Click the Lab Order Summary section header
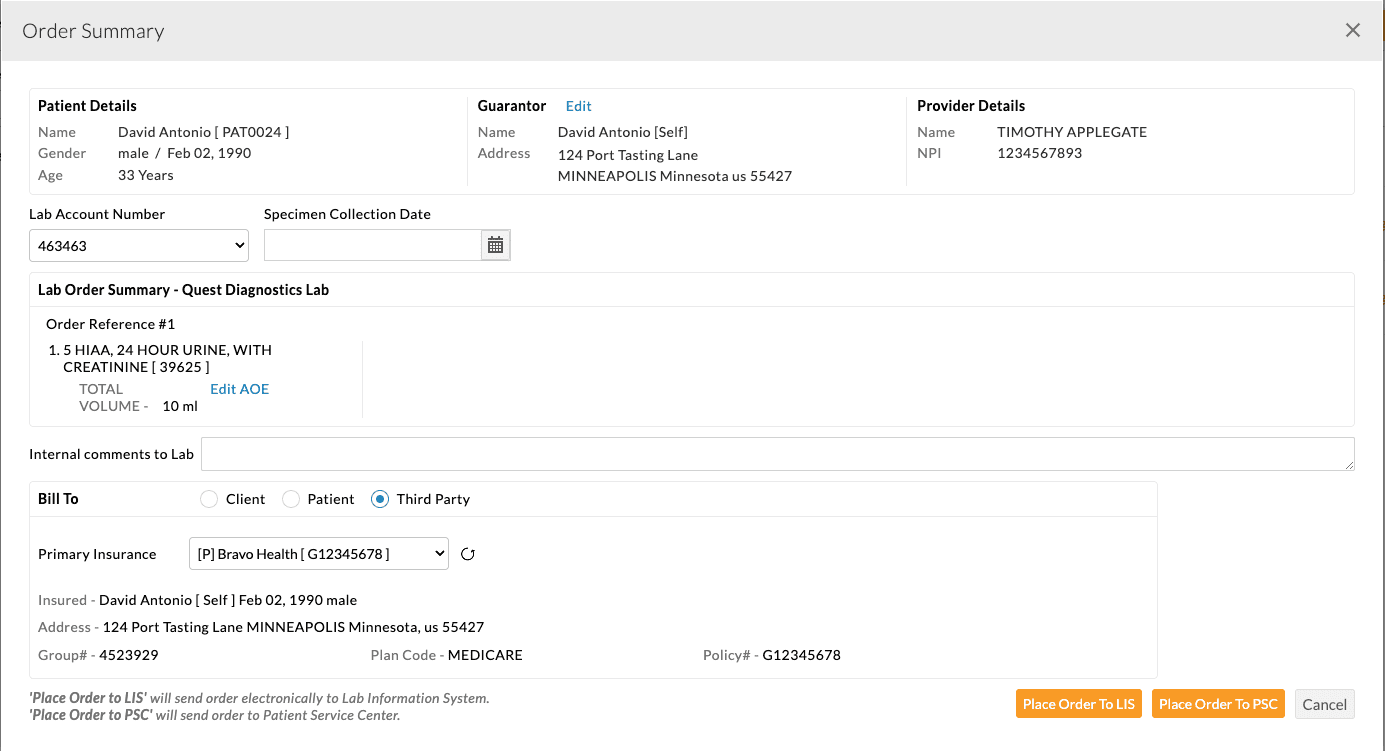The width and height of the screenshot is (1385, 751). [183, 290]
